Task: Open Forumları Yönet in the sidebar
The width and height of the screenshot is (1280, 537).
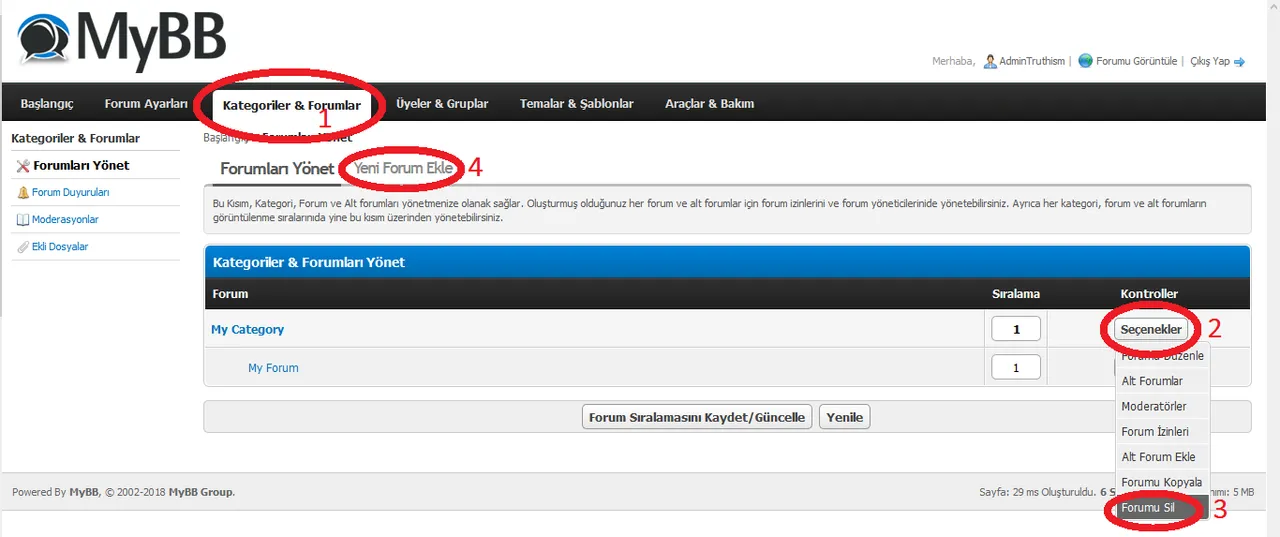Action: click(81, 166)
